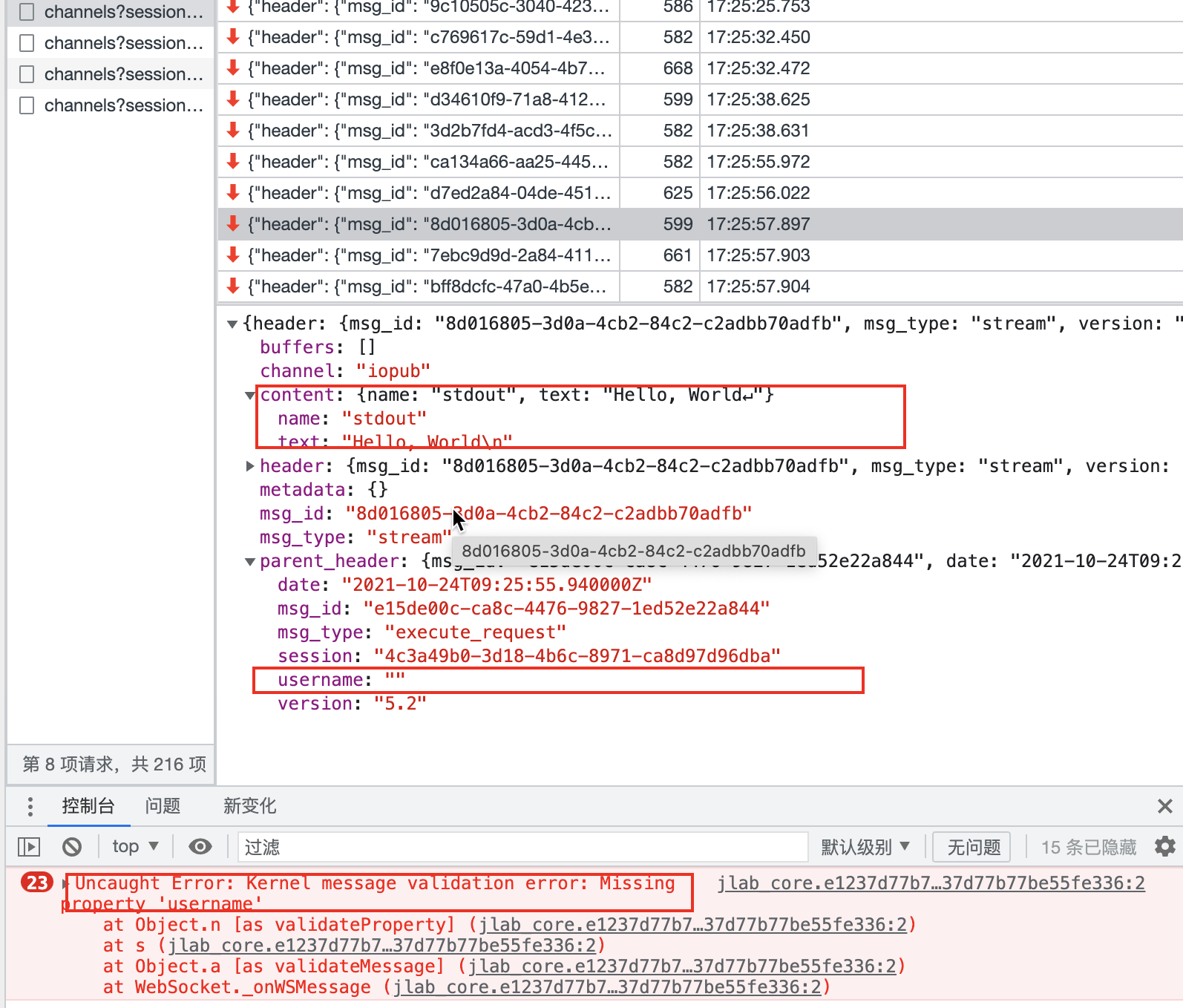Click the 无问题 button

[x=973, y=847]
